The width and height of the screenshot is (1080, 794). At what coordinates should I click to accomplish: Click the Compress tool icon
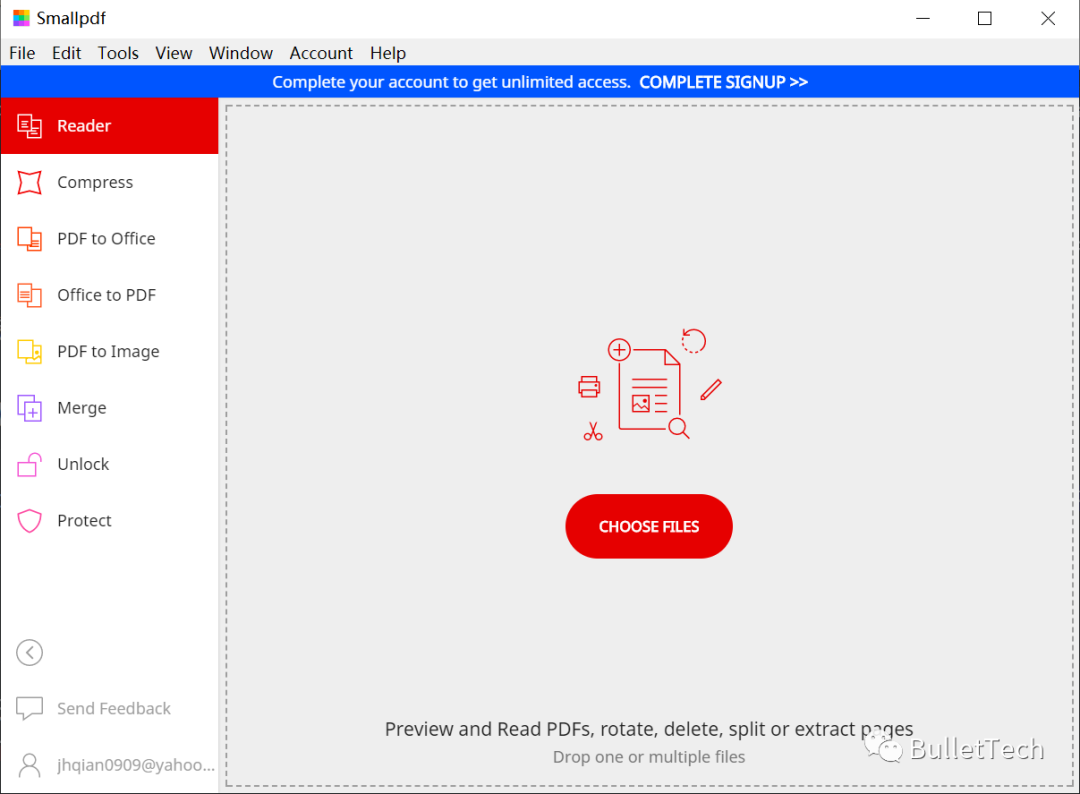coord(29,182)
